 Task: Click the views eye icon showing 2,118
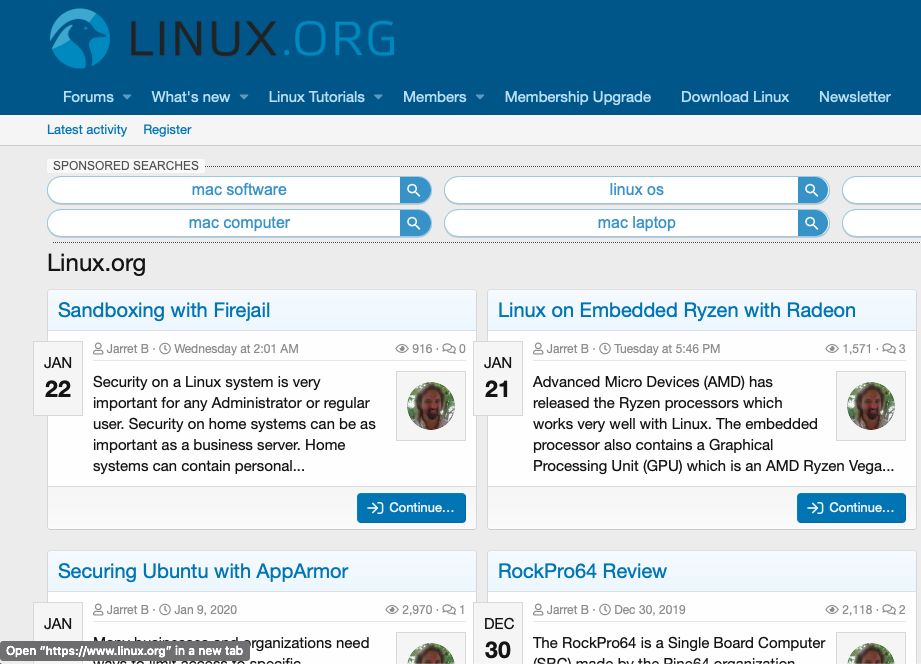[x=832, y=610]
